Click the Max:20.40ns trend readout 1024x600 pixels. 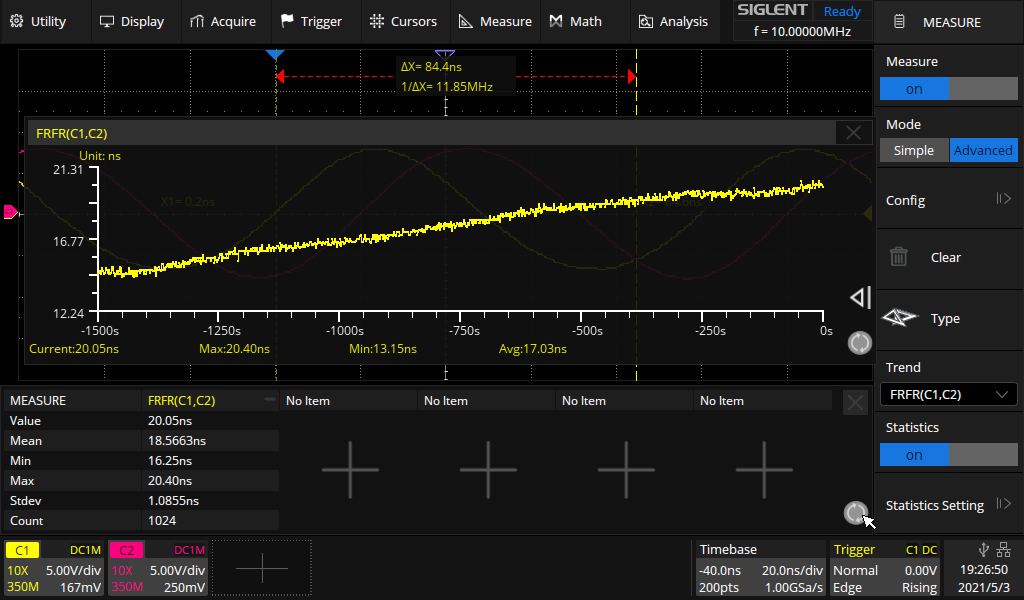point(234,349)
